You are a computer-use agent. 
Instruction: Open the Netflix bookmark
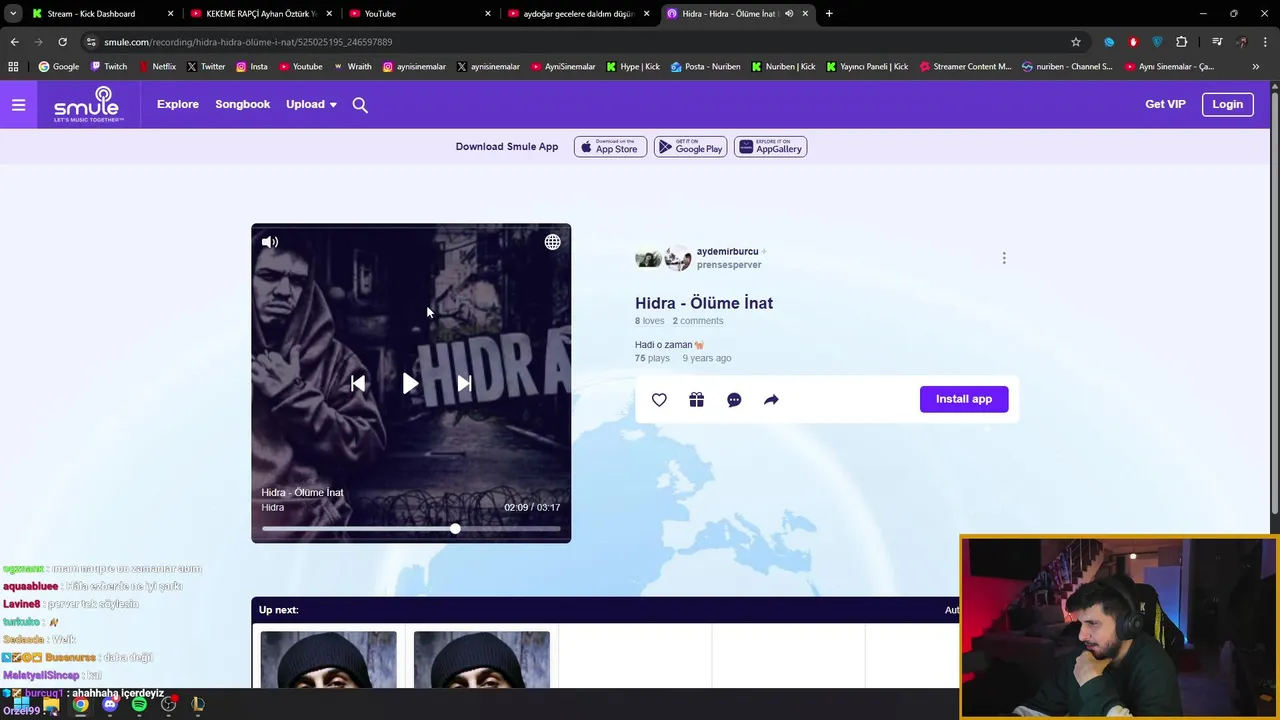pyautogui.click(x=157, y=67)
